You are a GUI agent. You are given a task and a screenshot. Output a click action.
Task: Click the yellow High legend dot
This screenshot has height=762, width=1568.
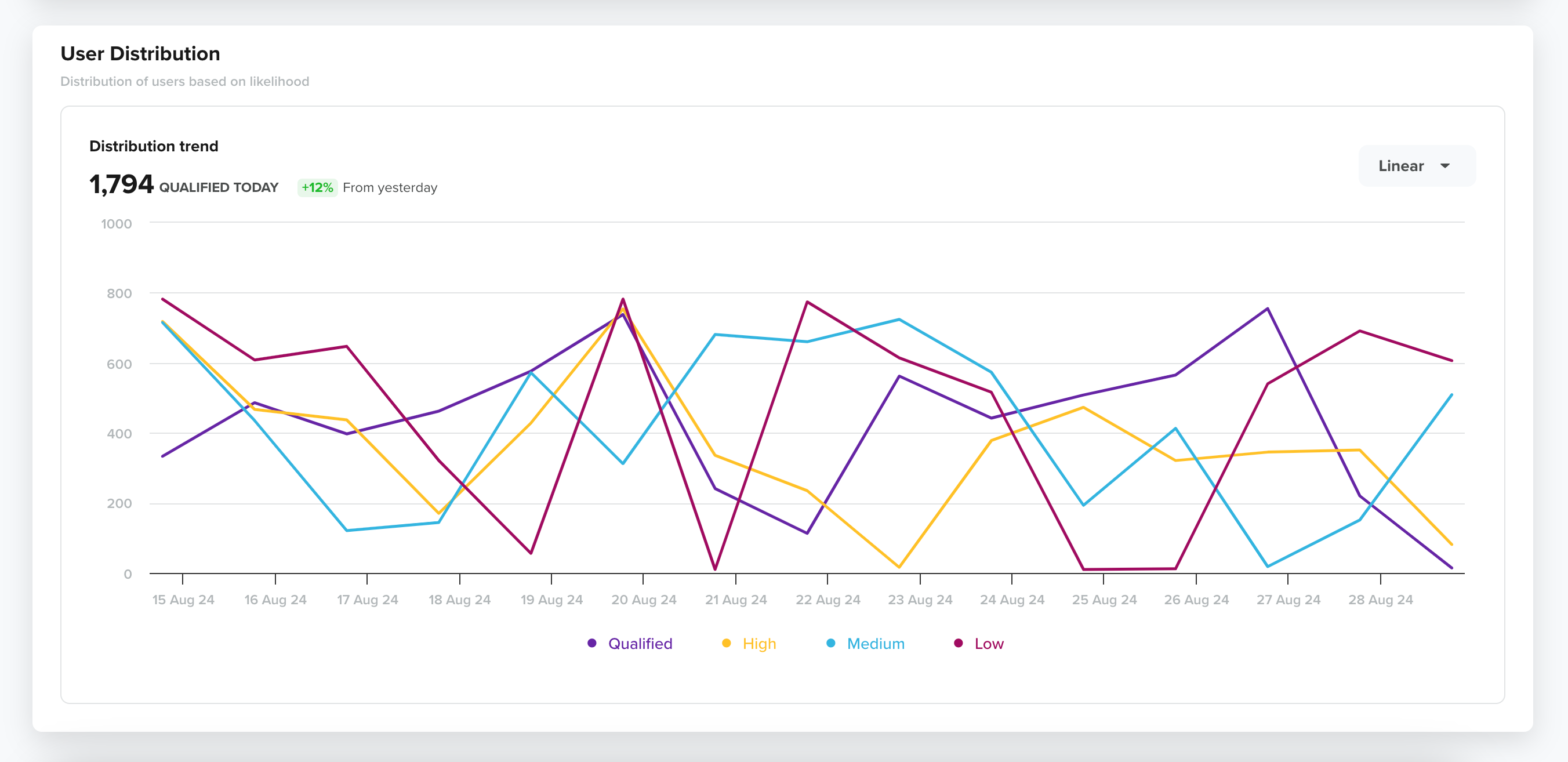pos(725,643)
